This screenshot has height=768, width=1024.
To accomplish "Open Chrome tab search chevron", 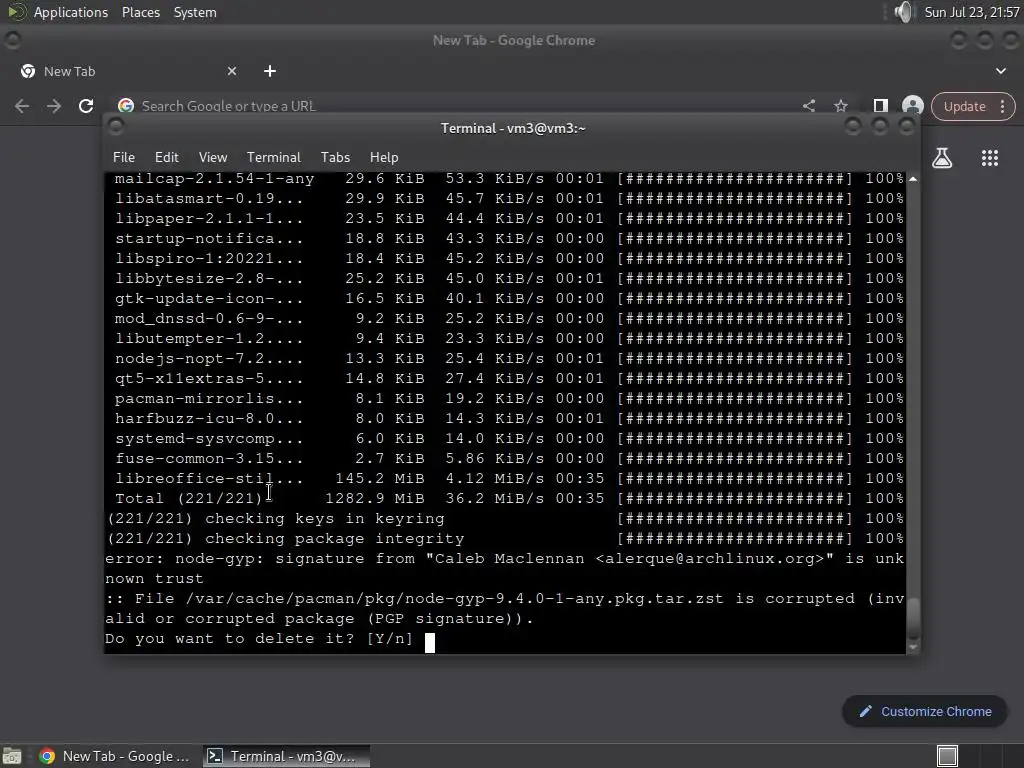I will (x=1000, y=71).
